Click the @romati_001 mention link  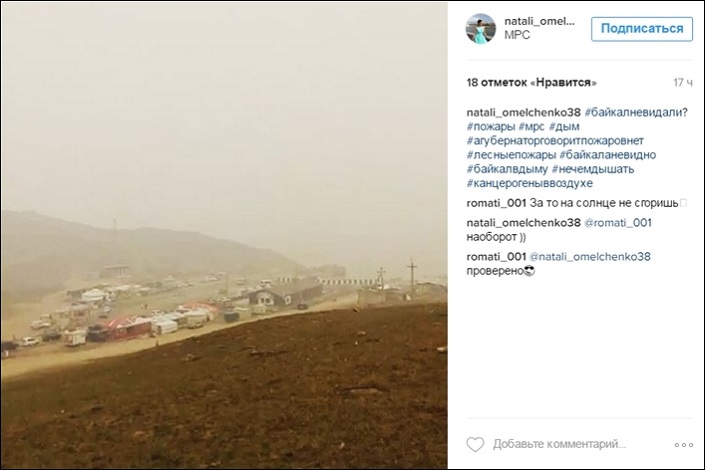(x=618, y=223)
